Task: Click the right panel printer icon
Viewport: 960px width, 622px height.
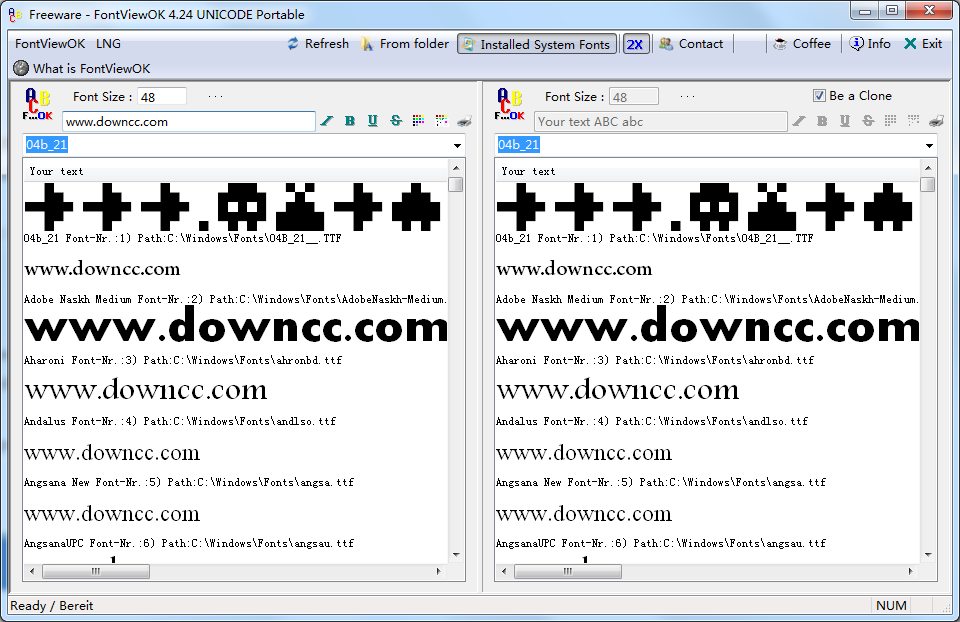Action: coord(936,121)
